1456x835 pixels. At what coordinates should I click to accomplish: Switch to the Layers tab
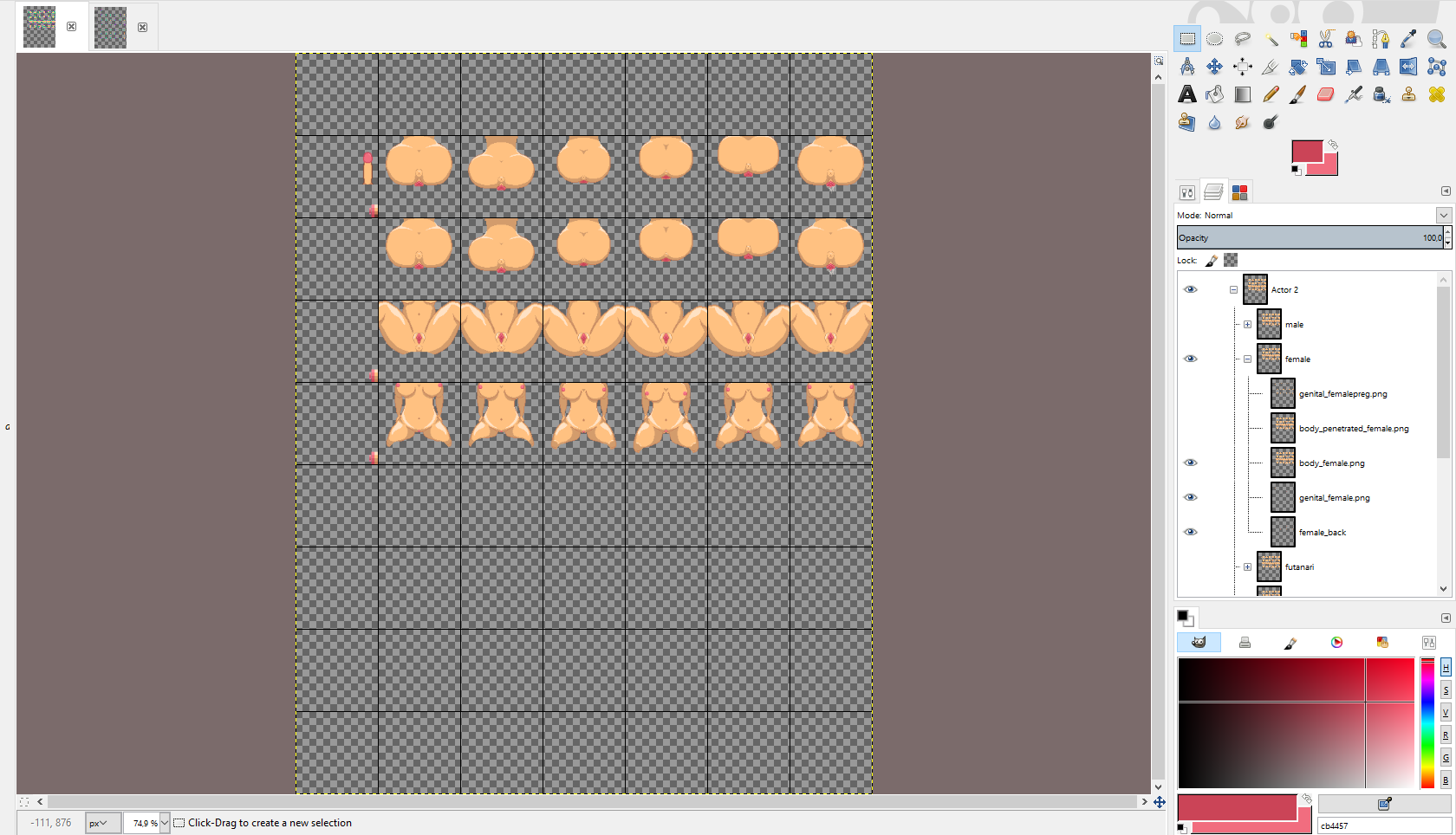coord(1213,191)
